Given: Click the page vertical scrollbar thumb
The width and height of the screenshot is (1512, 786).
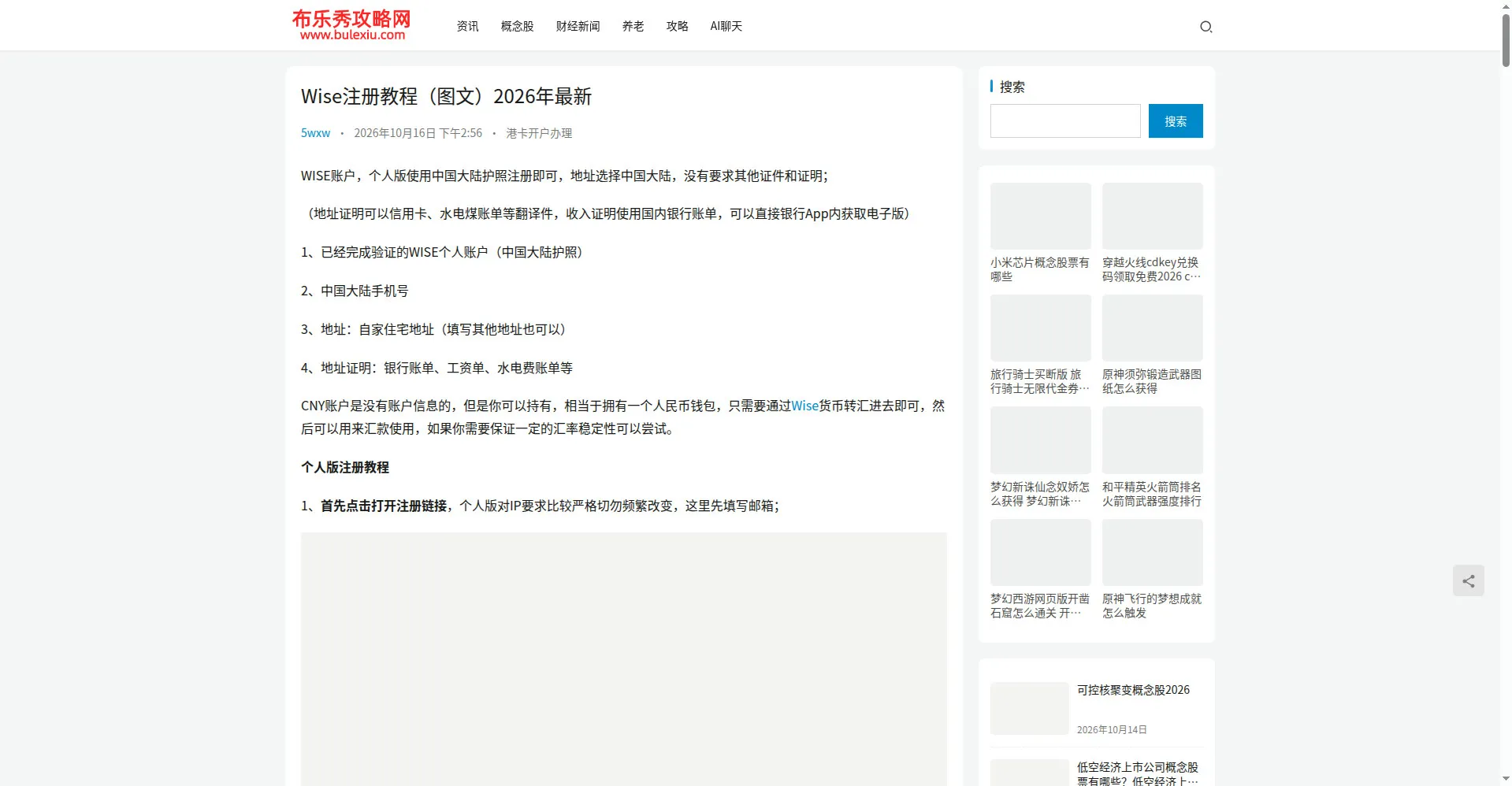Looking at the screenshot, I should click(1506, 39).
